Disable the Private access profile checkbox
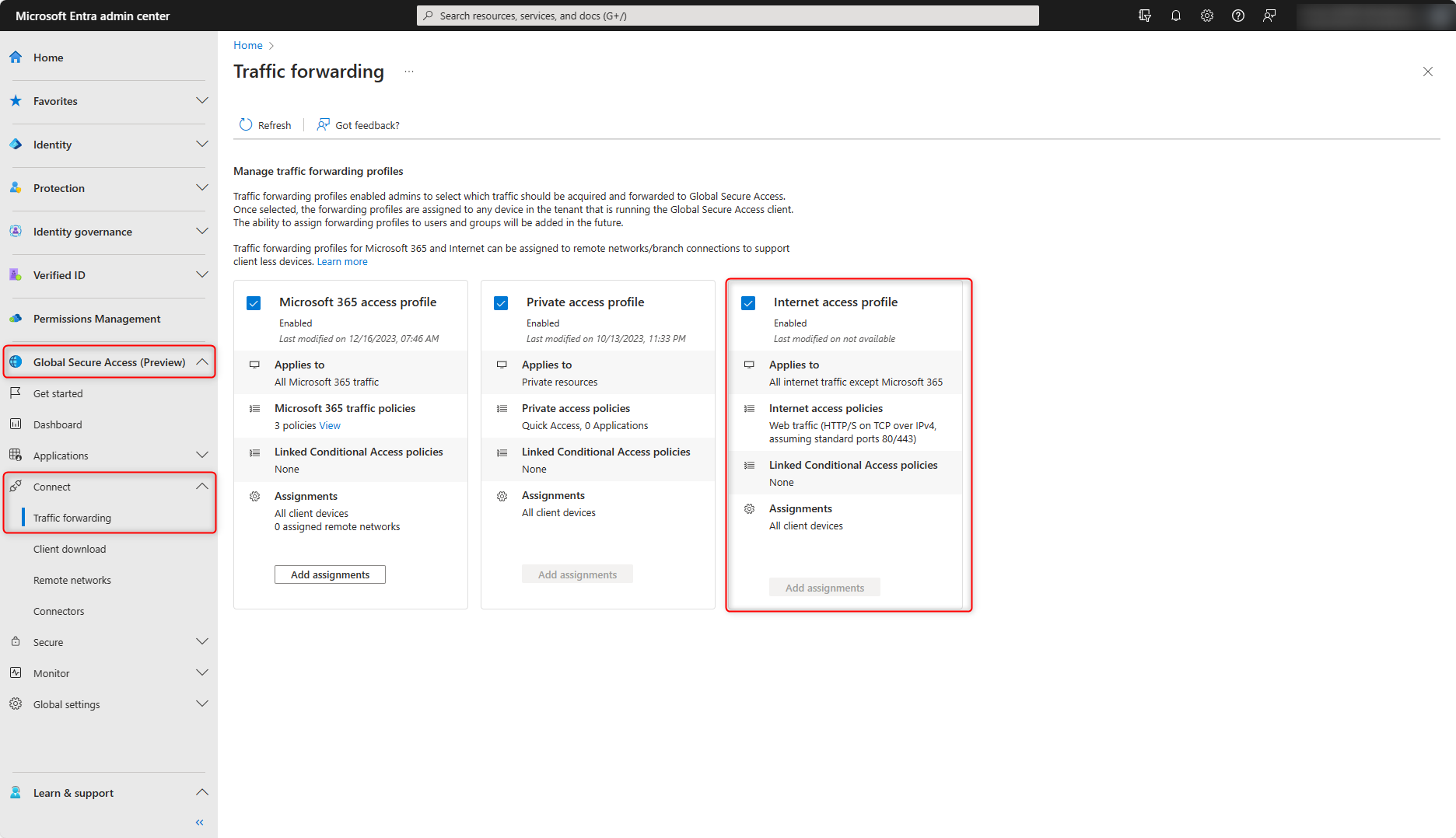Image resolution: width=1456 pixels, height=838 pixels. 501,302
